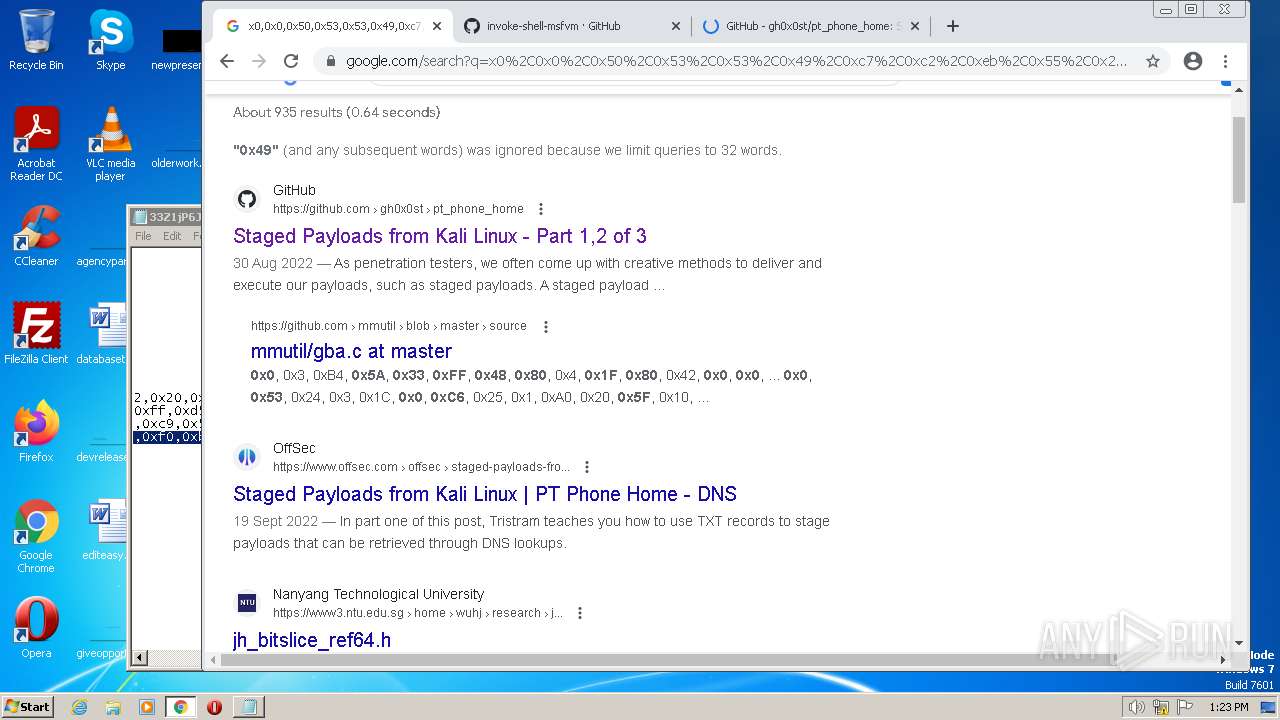Open the databaset Word document on desktop

click(x=104, y=333)
